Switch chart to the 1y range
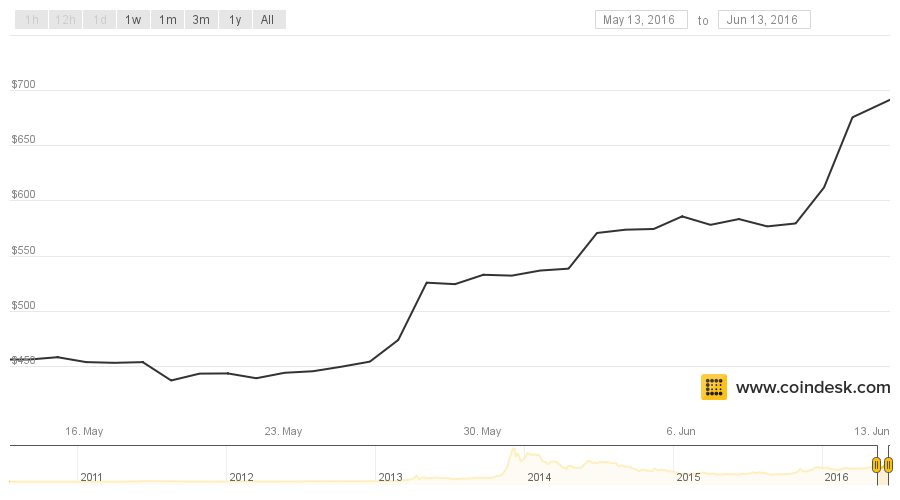 click(x=235, y=20)
